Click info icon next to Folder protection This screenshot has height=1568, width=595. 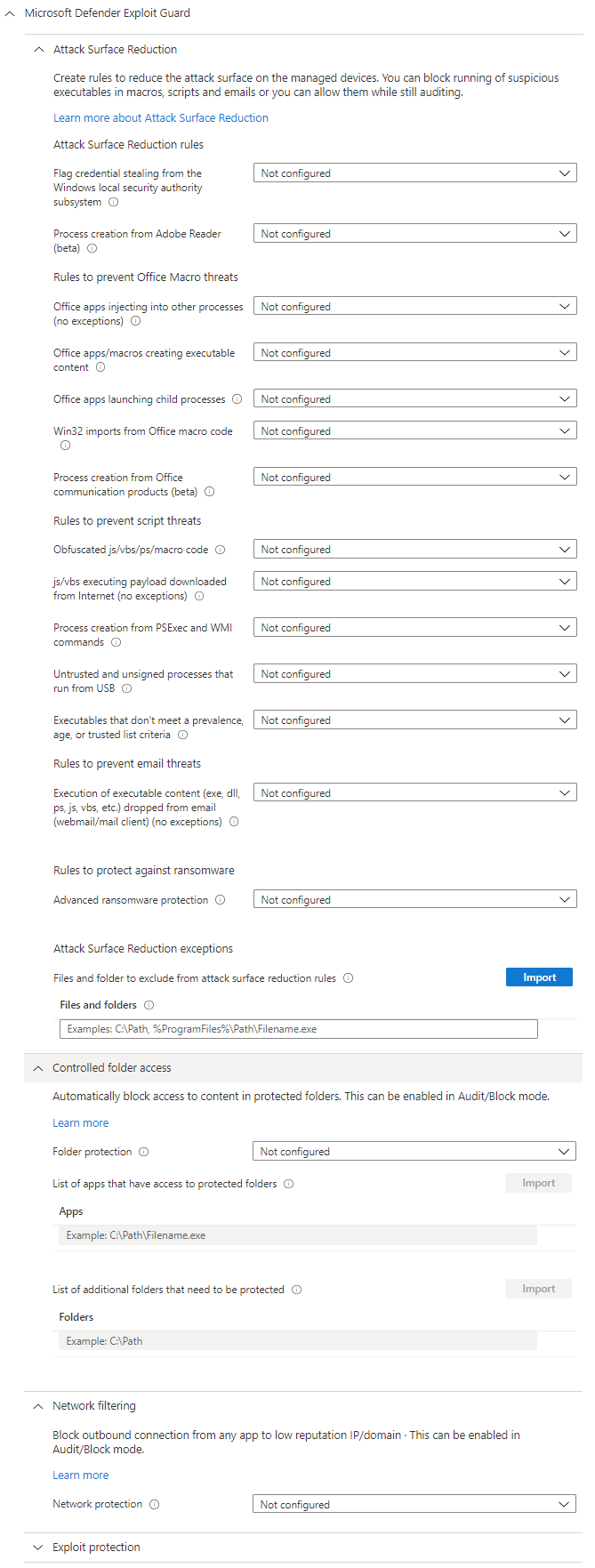144,1152
